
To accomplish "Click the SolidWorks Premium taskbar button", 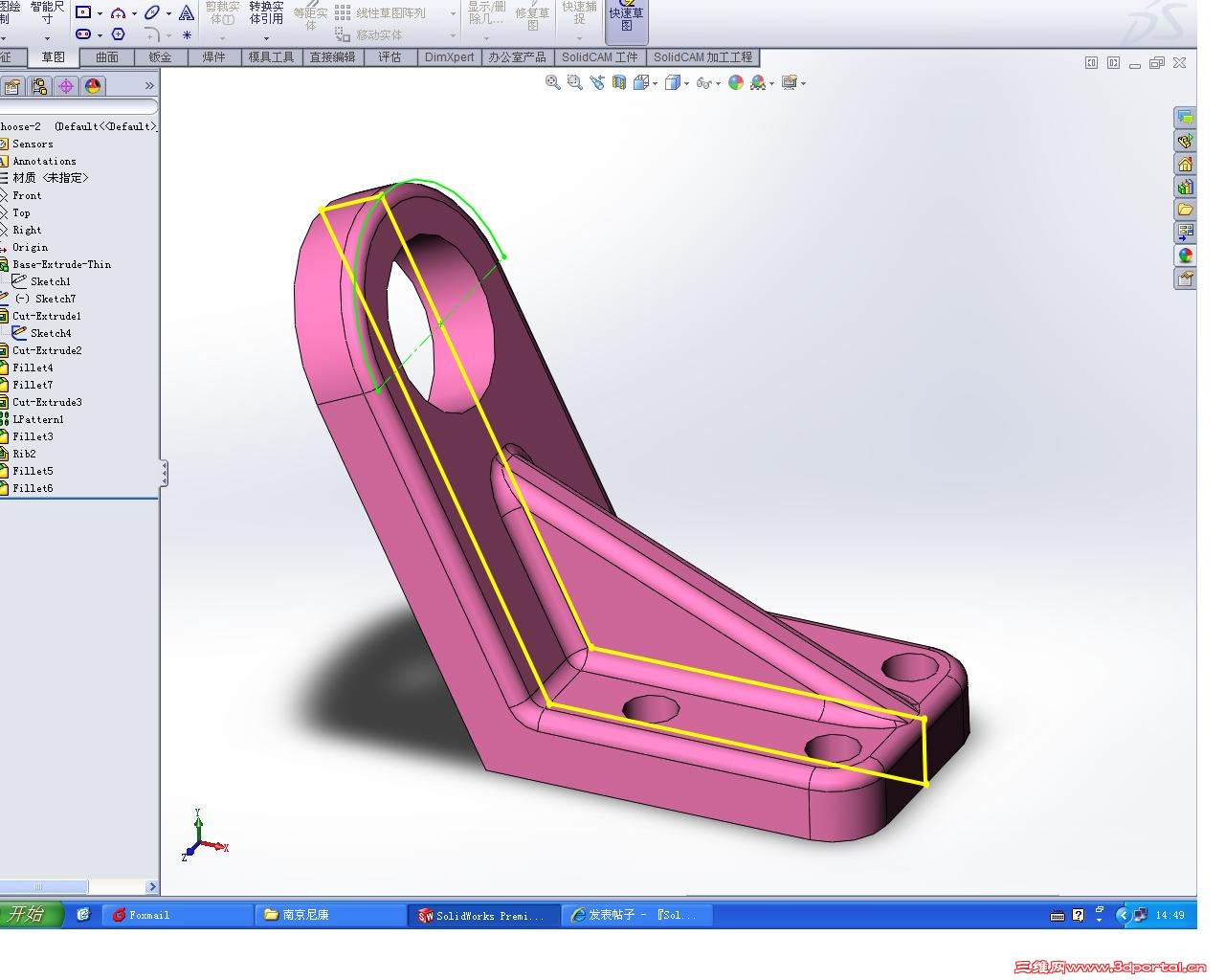I will point(483,916).
